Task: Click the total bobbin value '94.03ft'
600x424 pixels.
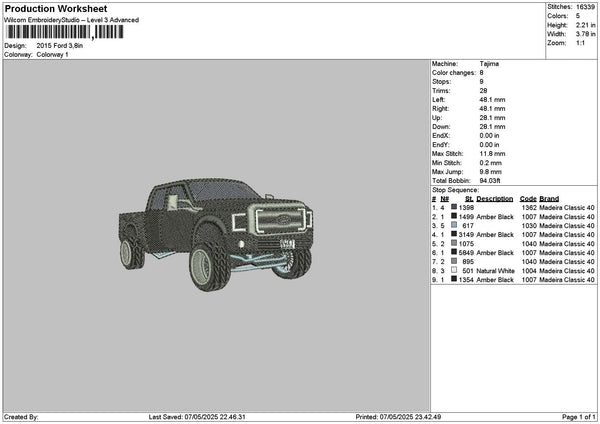Action: click(490, 181)
